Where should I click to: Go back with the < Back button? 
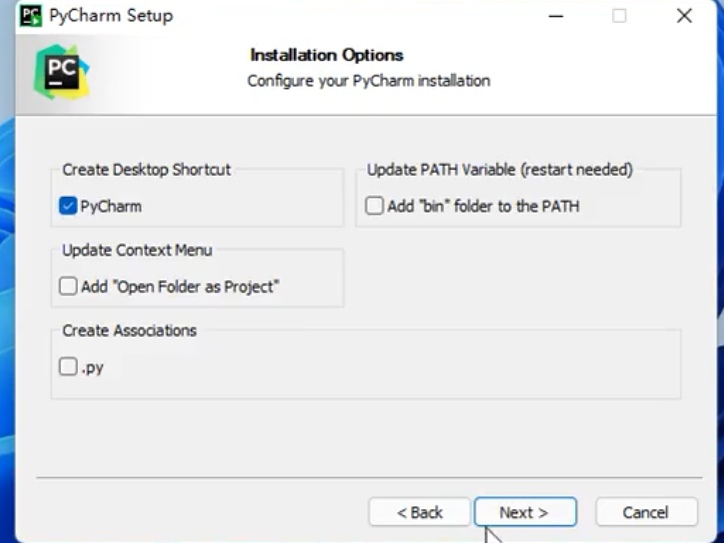coord(419,512)
